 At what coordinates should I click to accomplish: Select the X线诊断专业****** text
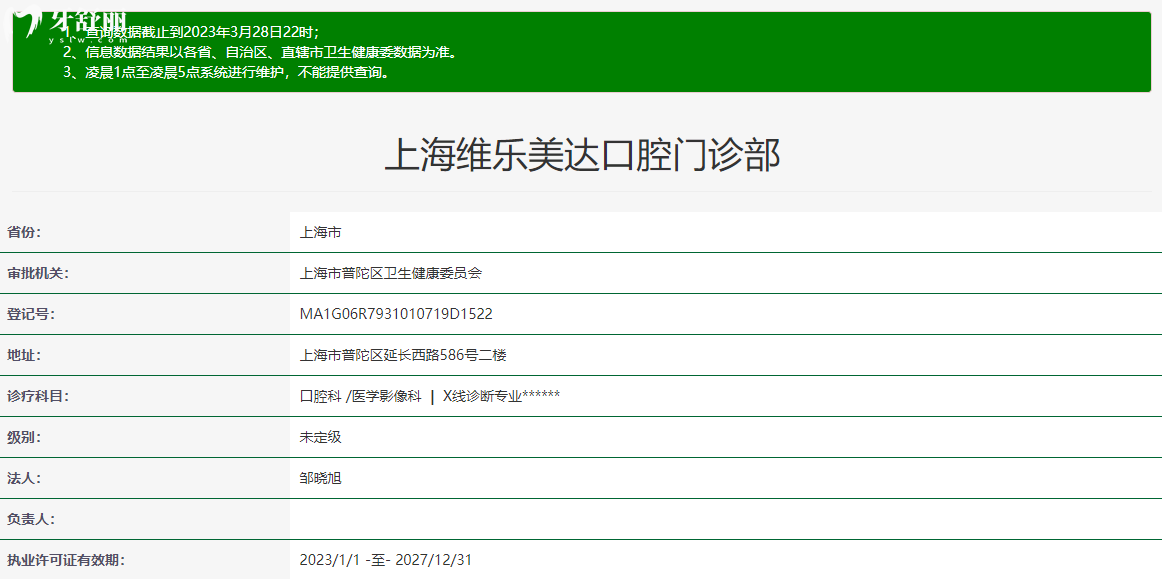501,396
